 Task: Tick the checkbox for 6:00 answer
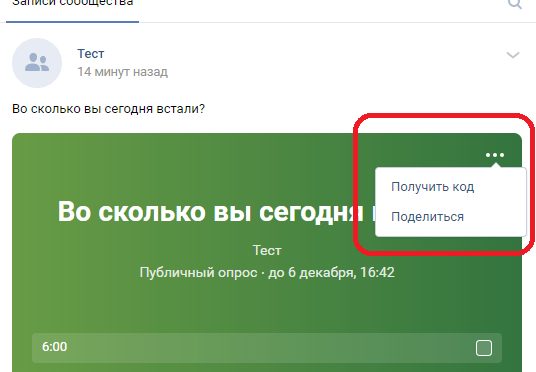click(x=484, y=348)
